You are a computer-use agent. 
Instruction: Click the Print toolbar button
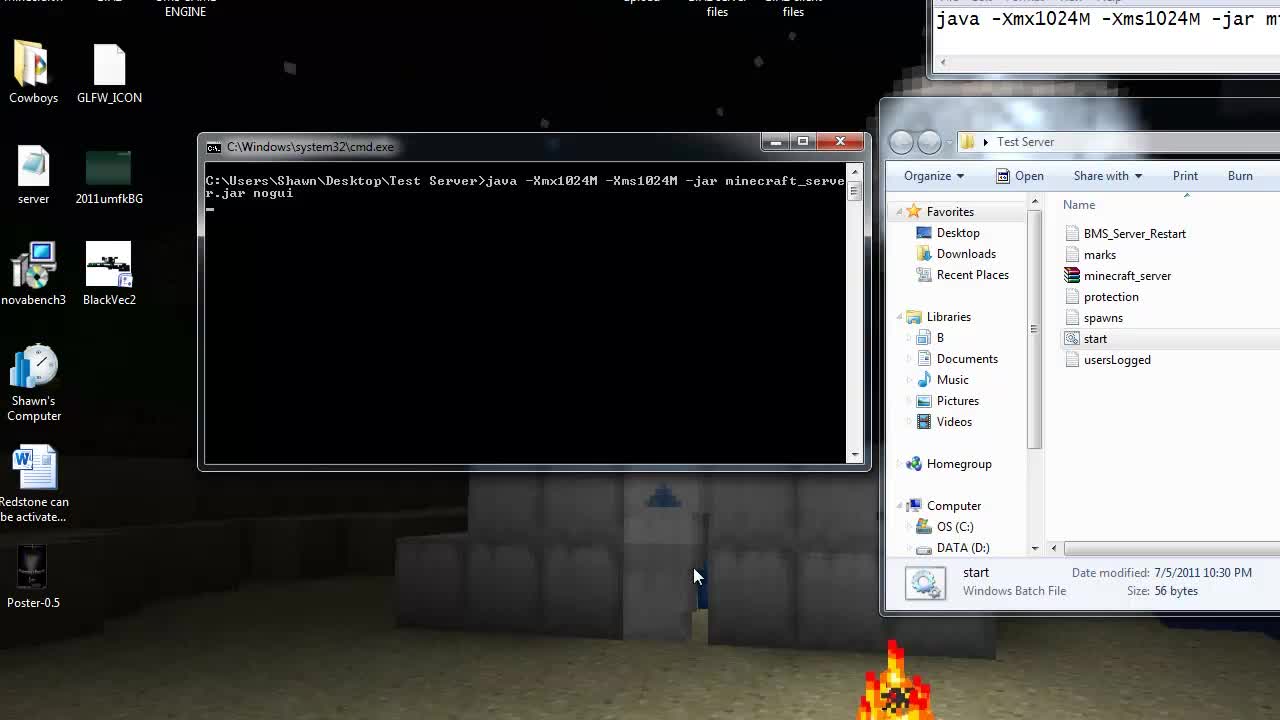[x=1184, y=175]
